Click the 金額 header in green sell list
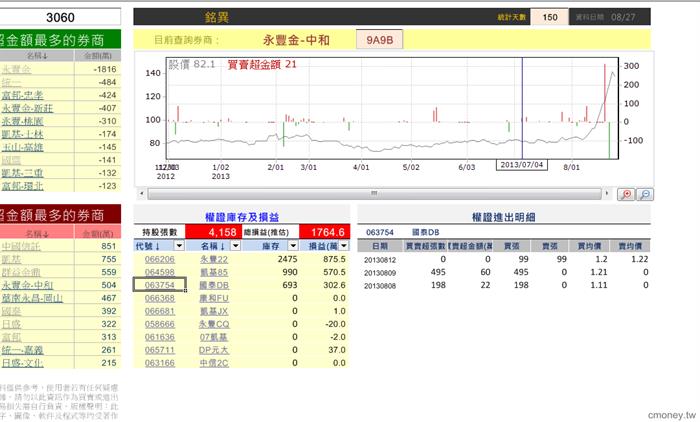 pyautogui.click(x=98, y=55)
